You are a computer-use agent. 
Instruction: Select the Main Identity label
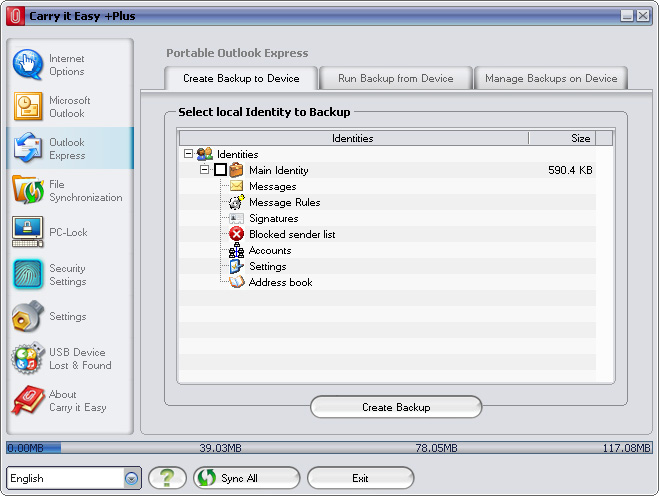[x=279, y=170]
